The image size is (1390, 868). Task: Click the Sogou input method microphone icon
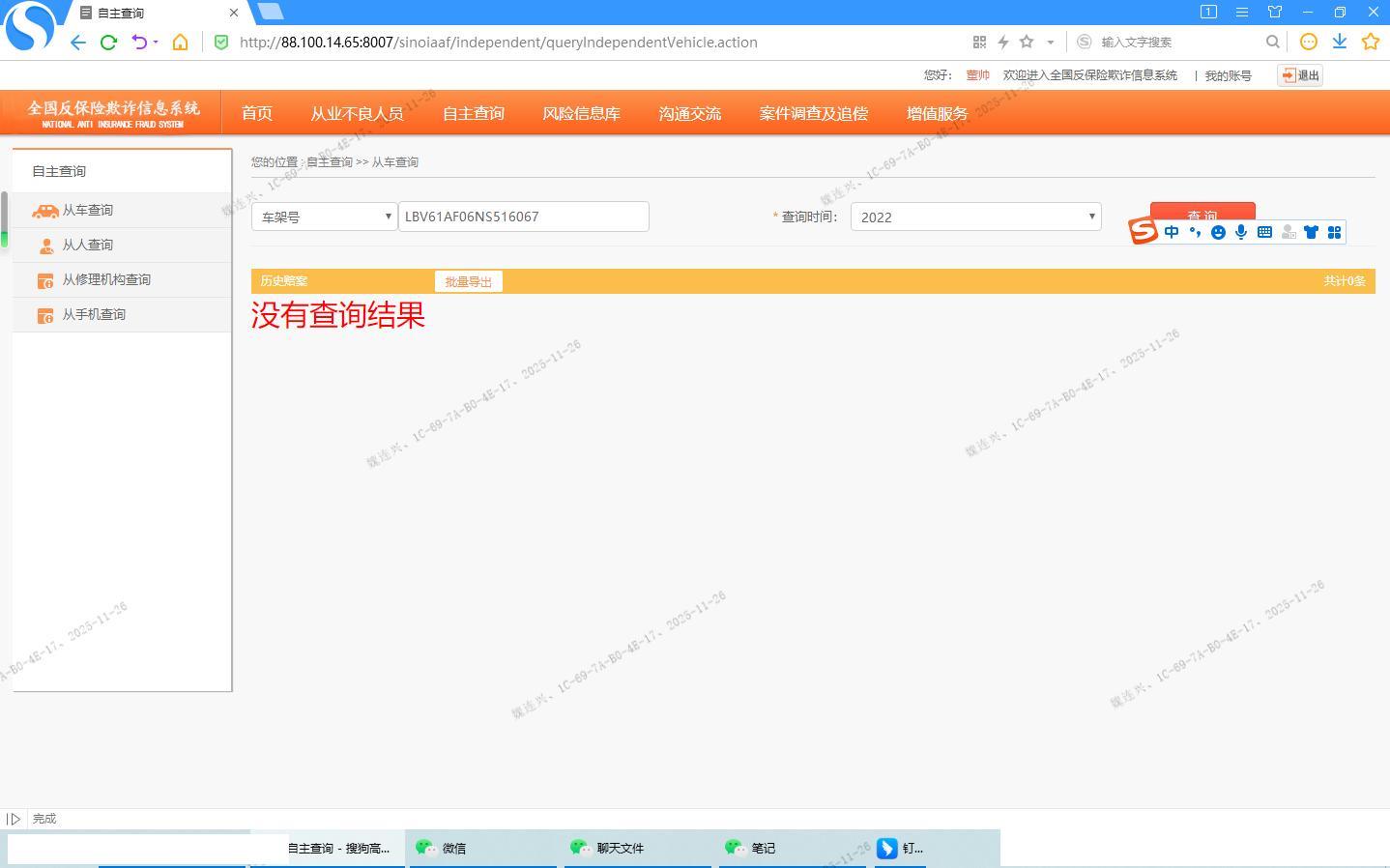pos(1241,232)
